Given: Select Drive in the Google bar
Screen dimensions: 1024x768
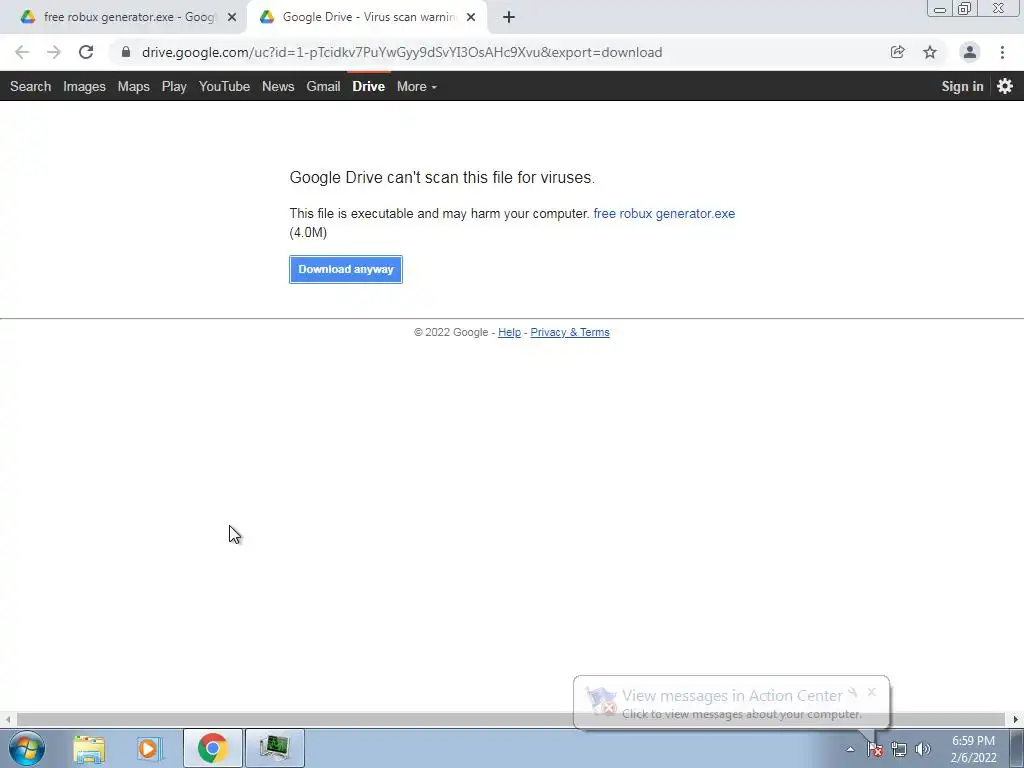Looking at the screenshot, I should click(x=369, y=86).
